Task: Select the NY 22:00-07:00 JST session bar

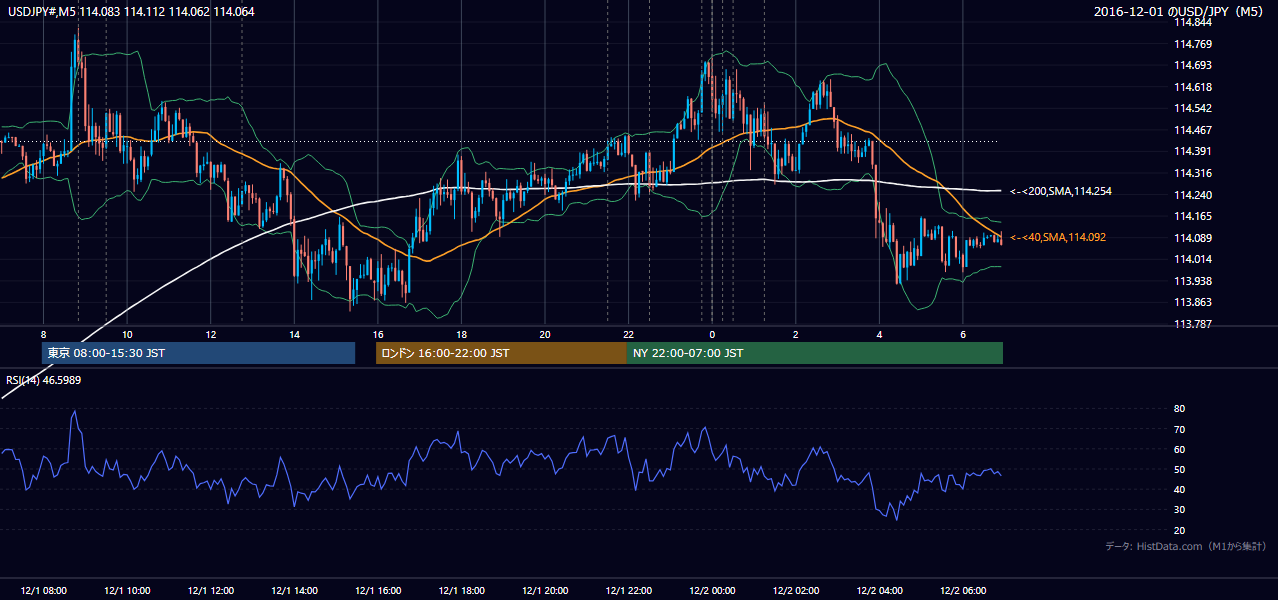Action: pyautogui.click(x=814, y=353)
